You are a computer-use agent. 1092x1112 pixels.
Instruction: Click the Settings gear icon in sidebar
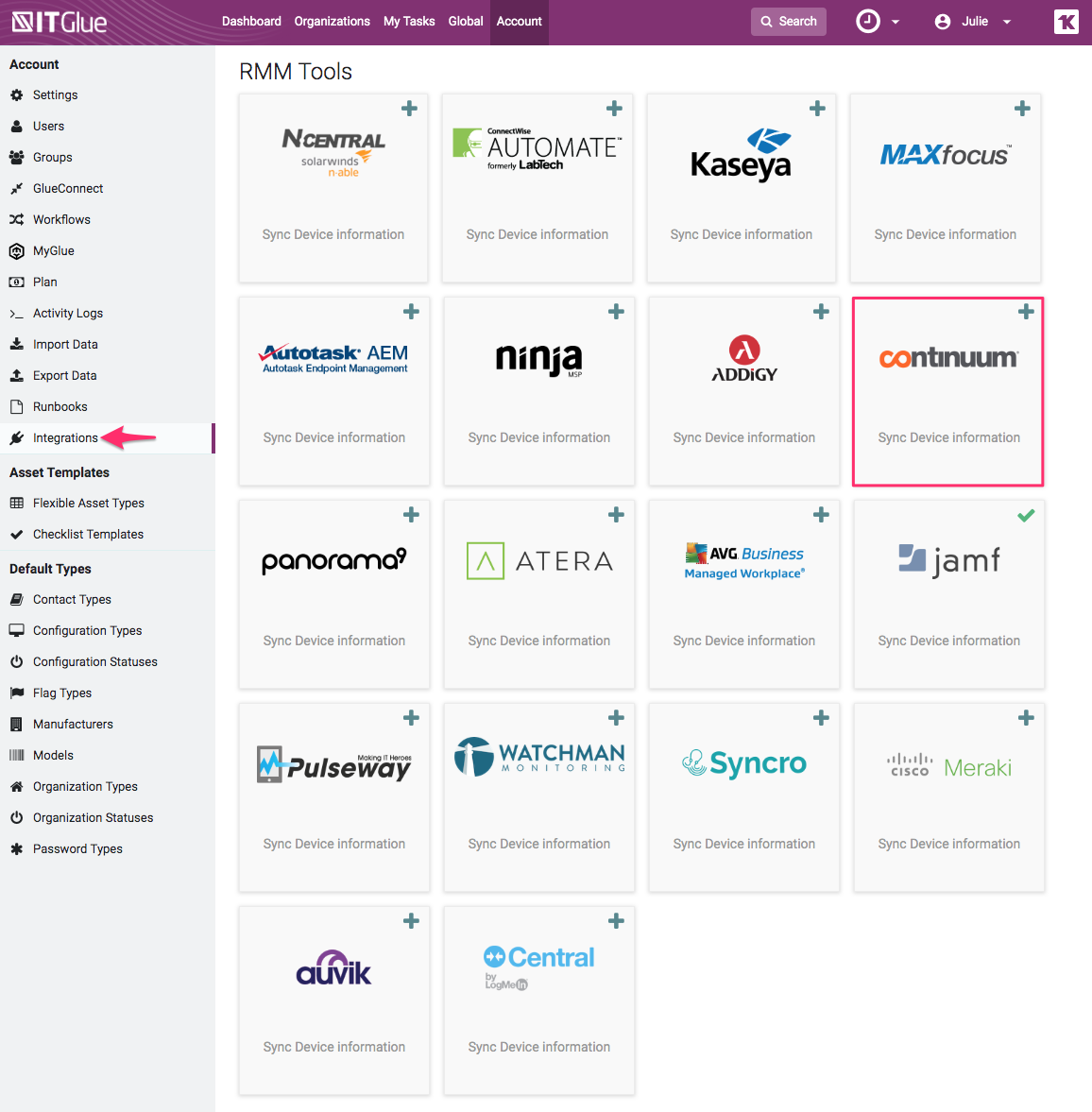[x=17, y=95]
